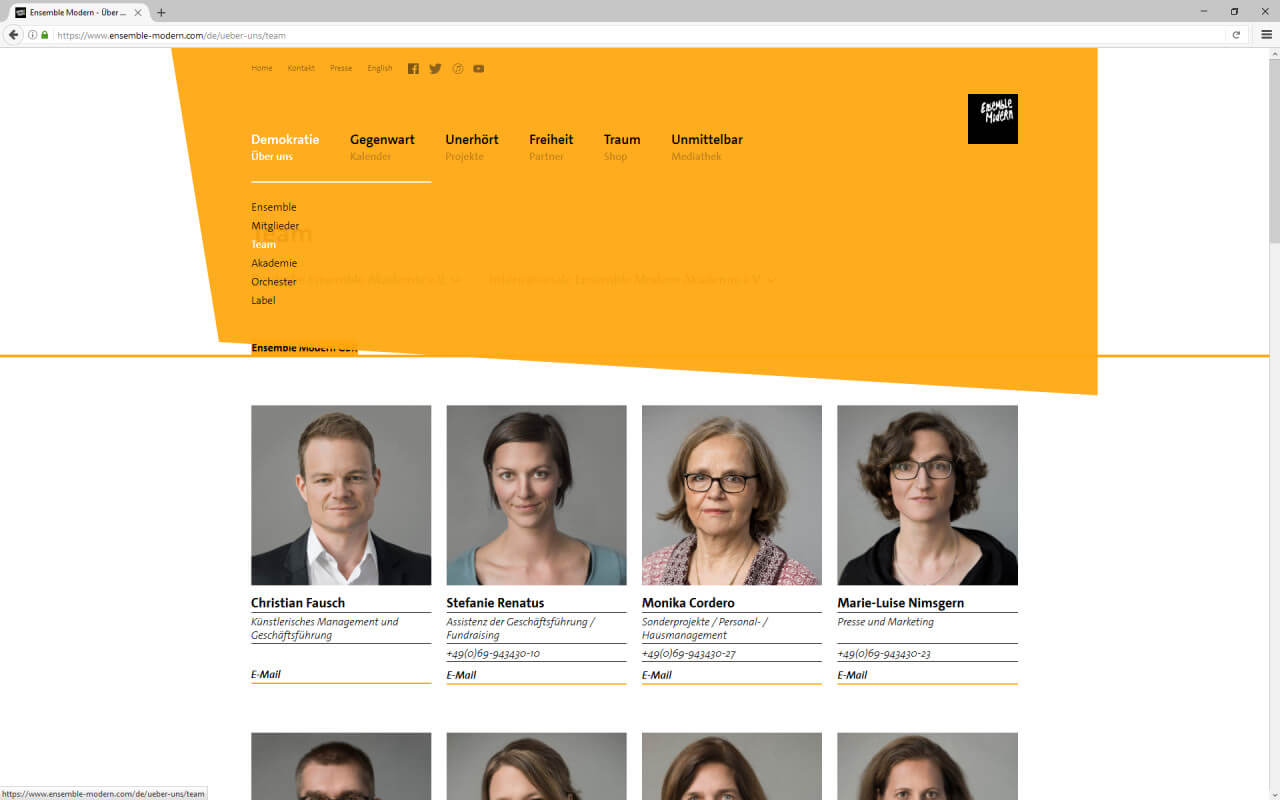Image resolution: width=1280 pixels, height=800 pixels.
Task: Open the Kontakt link
Action: (301, 68)
